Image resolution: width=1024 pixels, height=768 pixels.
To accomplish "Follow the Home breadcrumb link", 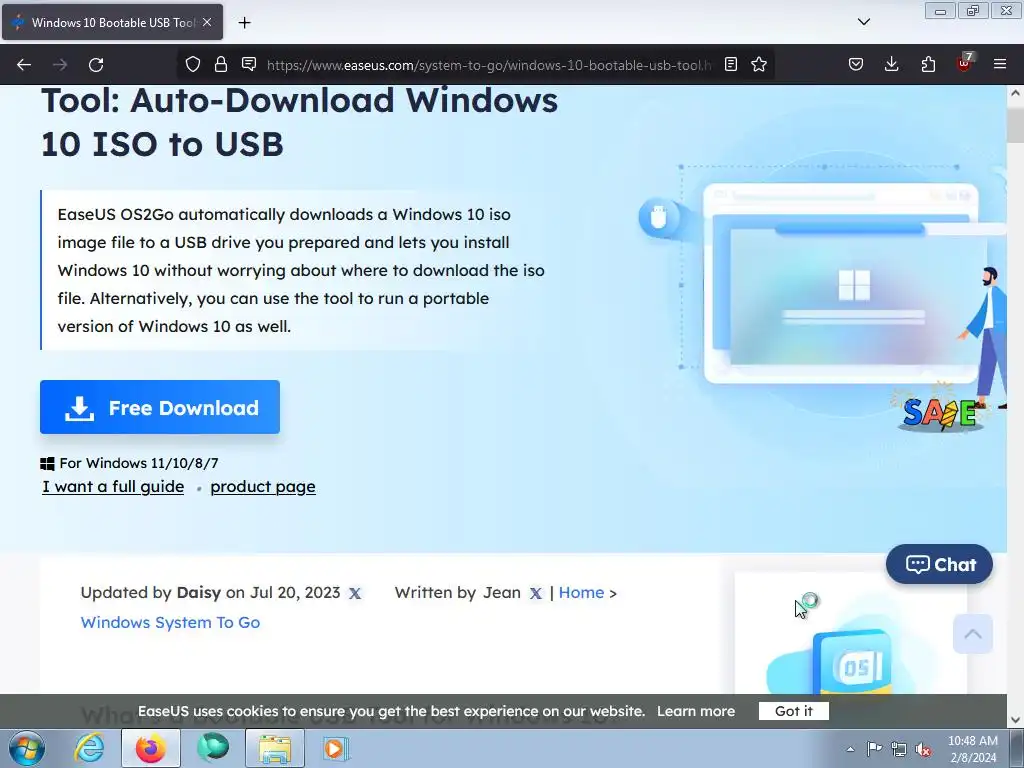I will pos(581,592).
